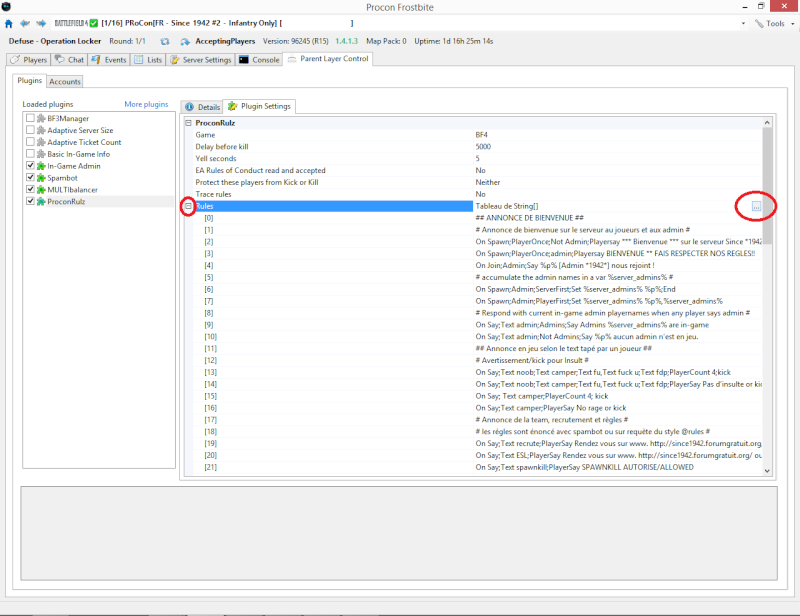800x616 pixels.
Task: Click the Battlefield 4 logo icon
Action: (x=71, y=23)
